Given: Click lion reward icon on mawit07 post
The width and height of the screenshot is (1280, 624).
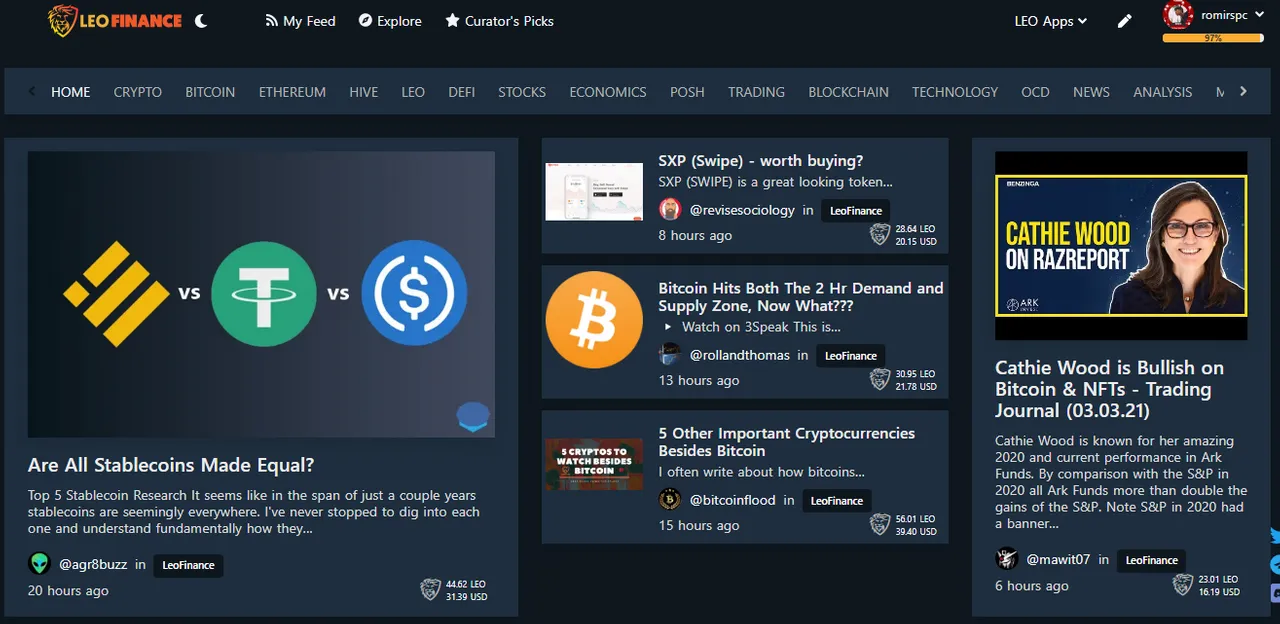Looking at the screenshot, I should [x=1184, y=585].
